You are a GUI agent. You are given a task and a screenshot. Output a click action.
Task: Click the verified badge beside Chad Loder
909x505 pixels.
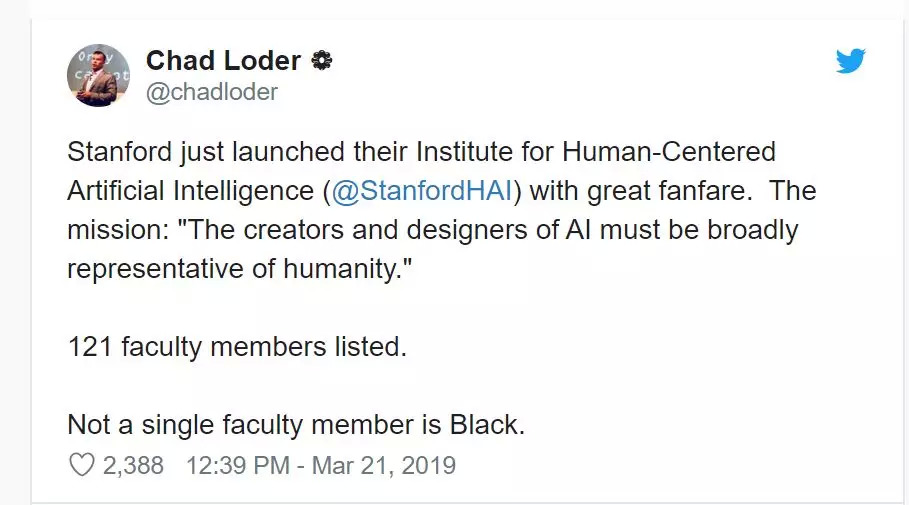pyautogui.click(x=322, y=61)
